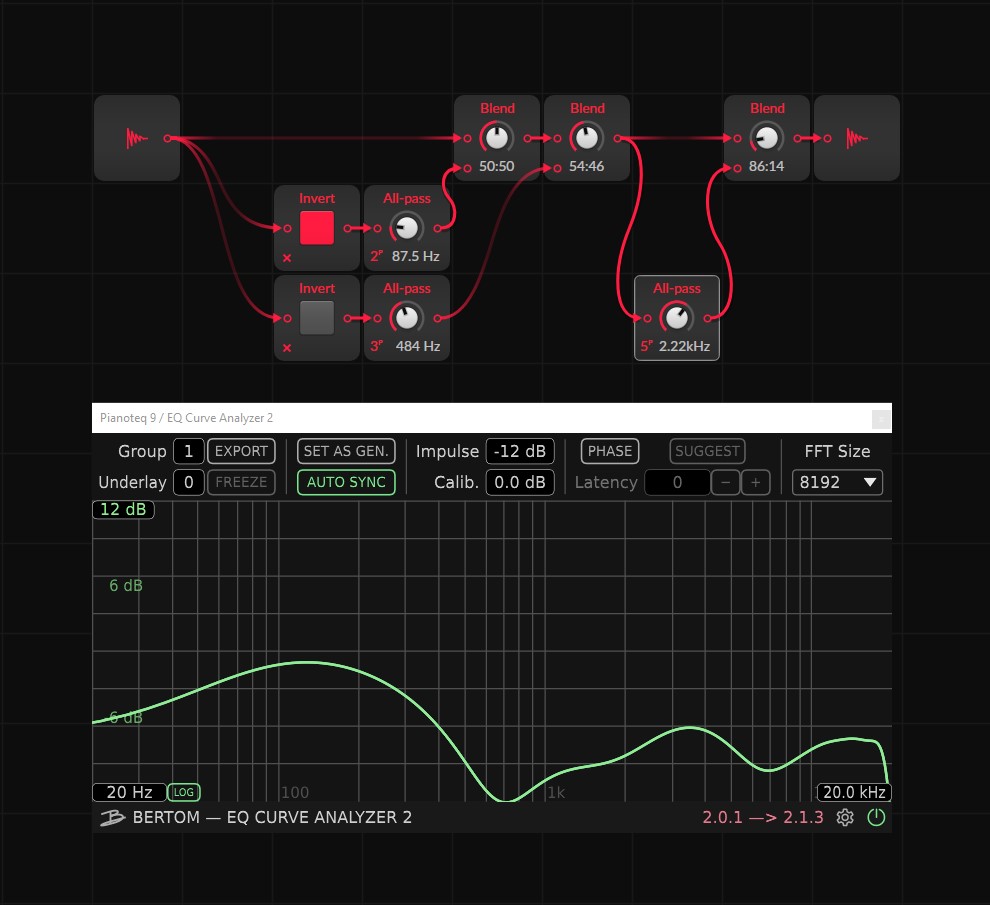Click the Impulse -12 dB field
The width and height of the screenshot is (990, 905).
pyautogui.click(x=520, y=451)
